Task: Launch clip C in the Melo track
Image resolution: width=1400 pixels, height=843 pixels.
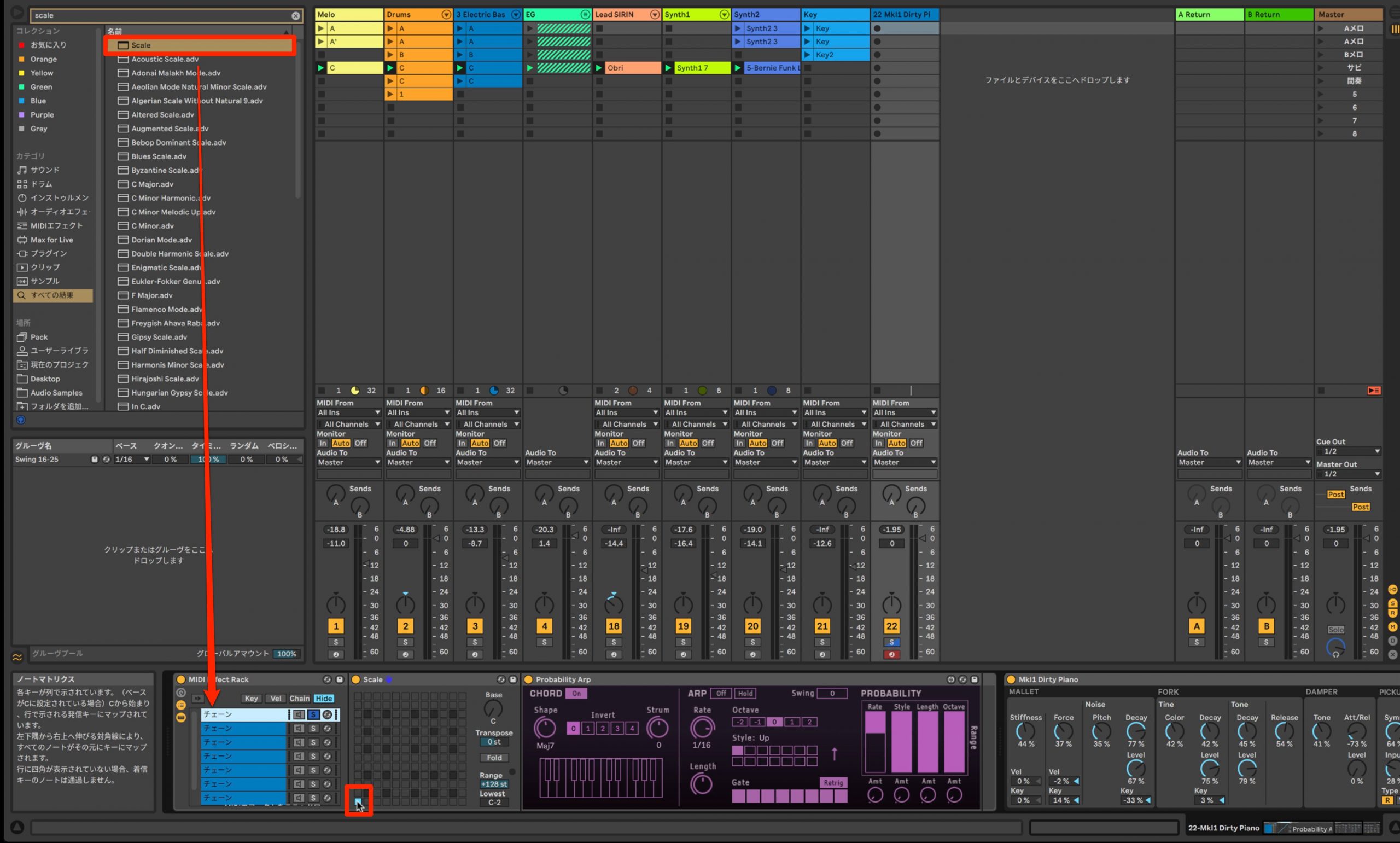Action: tap(321, 68)
